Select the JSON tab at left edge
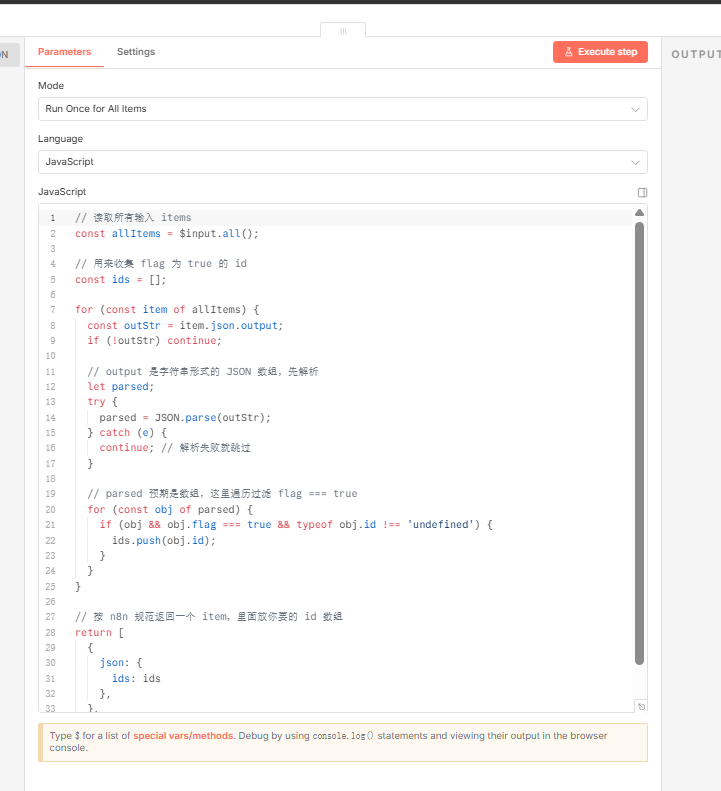This screenshot has width=721, height=791. [8, 54]
